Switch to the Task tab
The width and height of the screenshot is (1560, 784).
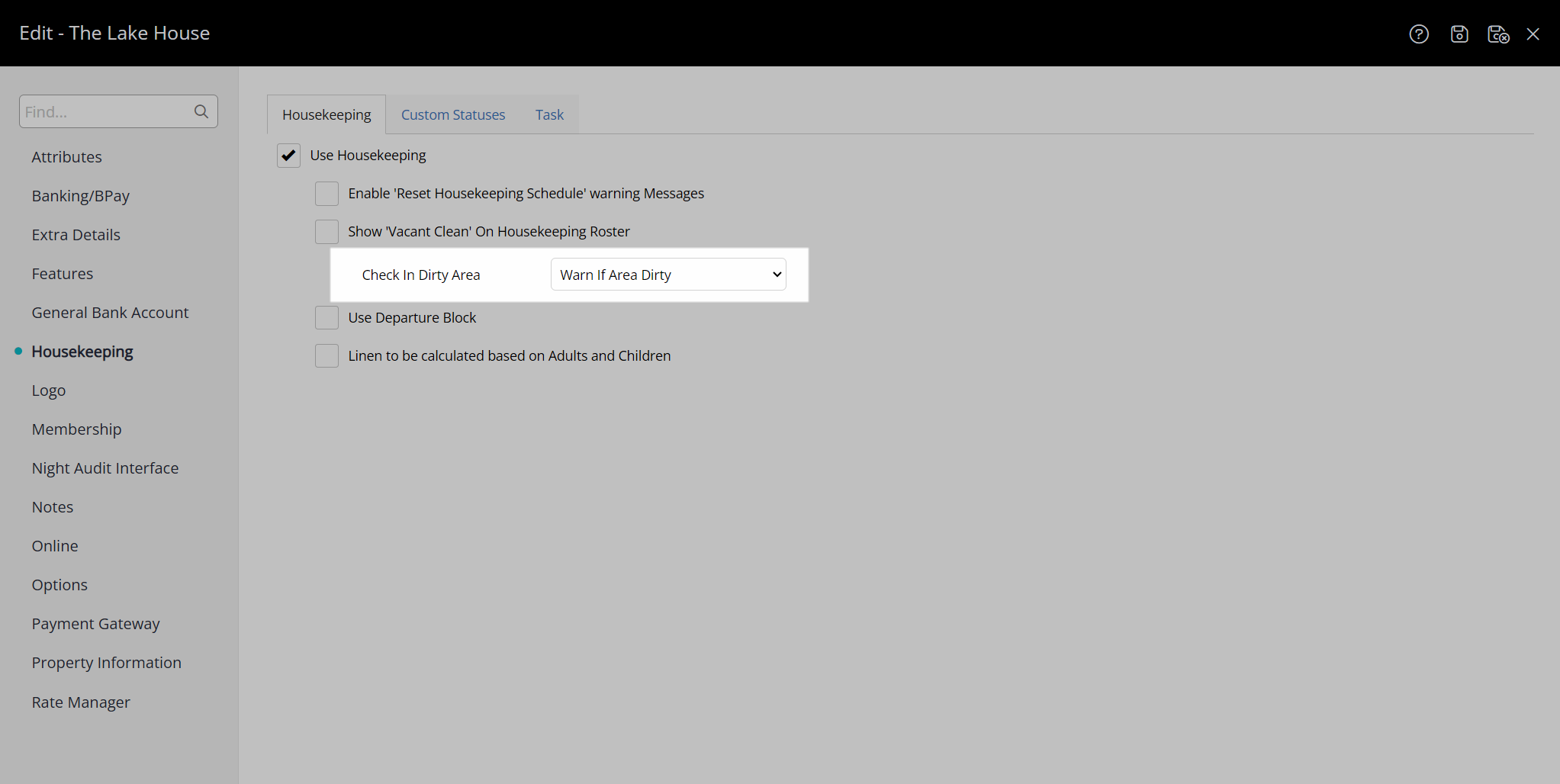click(x=549, y=114)
